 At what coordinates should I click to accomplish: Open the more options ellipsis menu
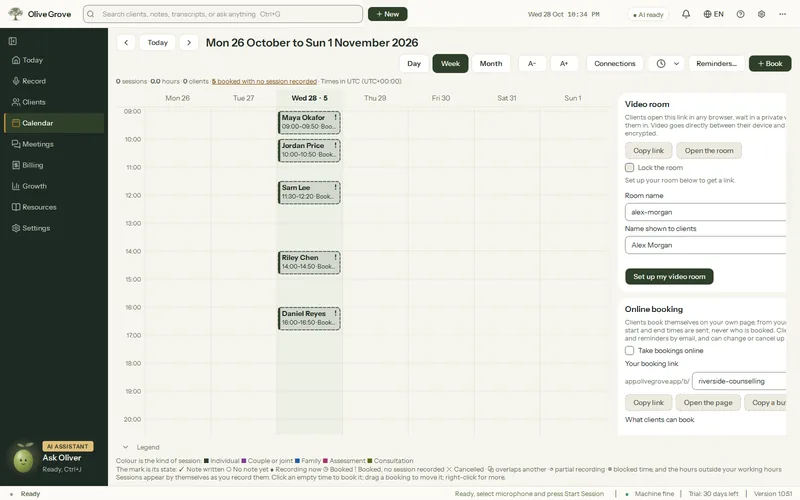(783, 14)
